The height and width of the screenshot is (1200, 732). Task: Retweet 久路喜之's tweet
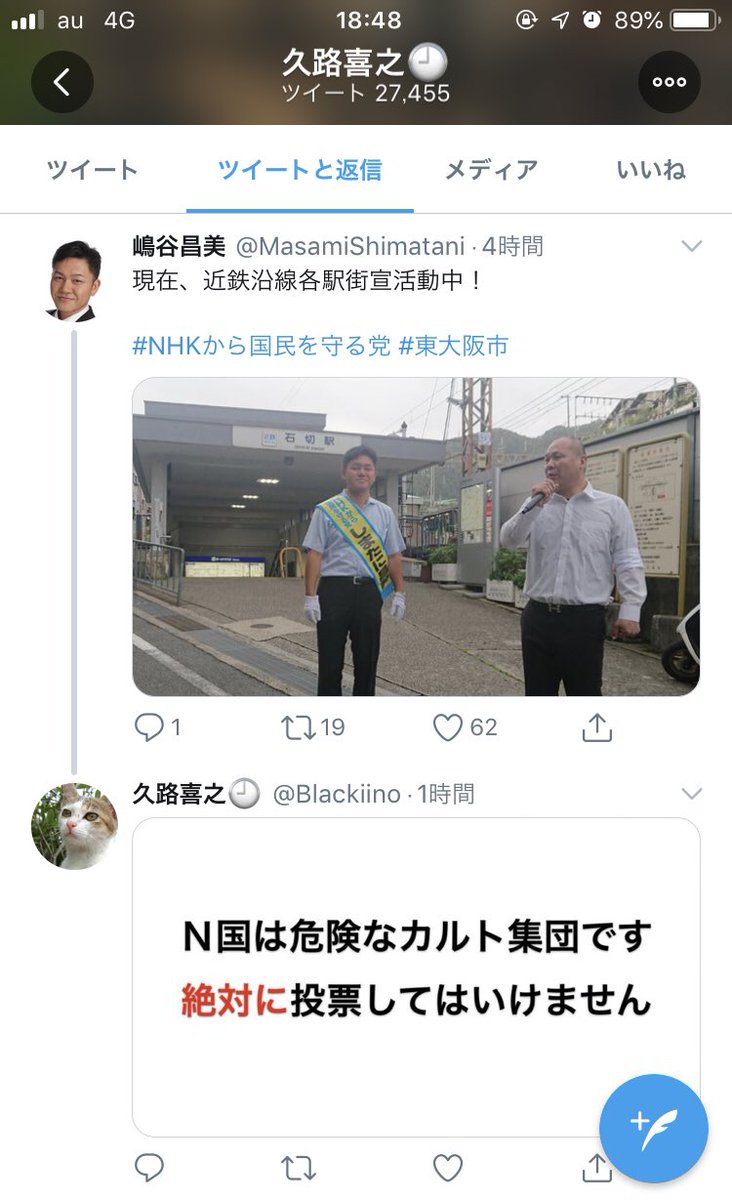point(299,1166)
